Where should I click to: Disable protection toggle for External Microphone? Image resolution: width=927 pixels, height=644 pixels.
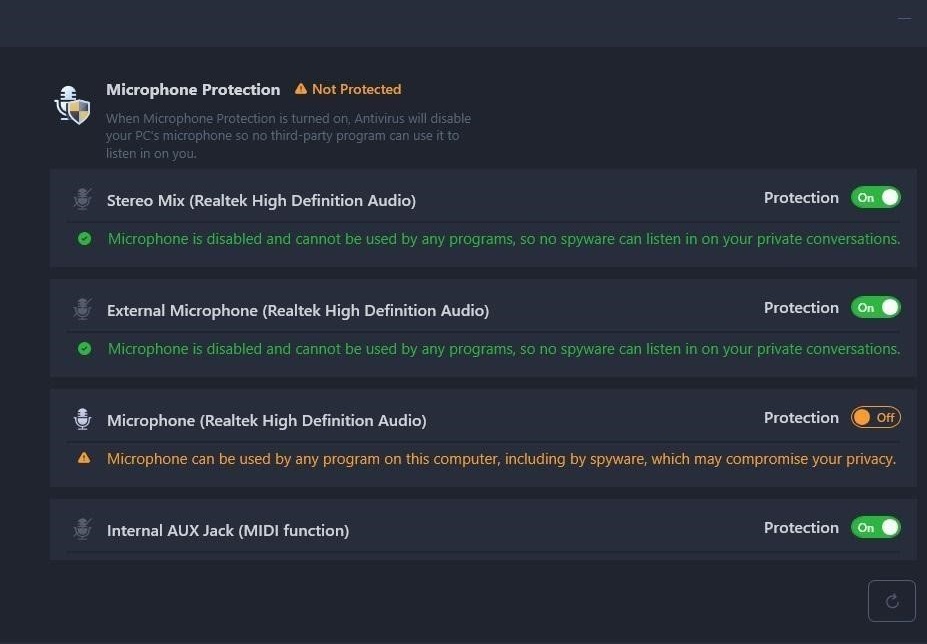pos(876,308)
